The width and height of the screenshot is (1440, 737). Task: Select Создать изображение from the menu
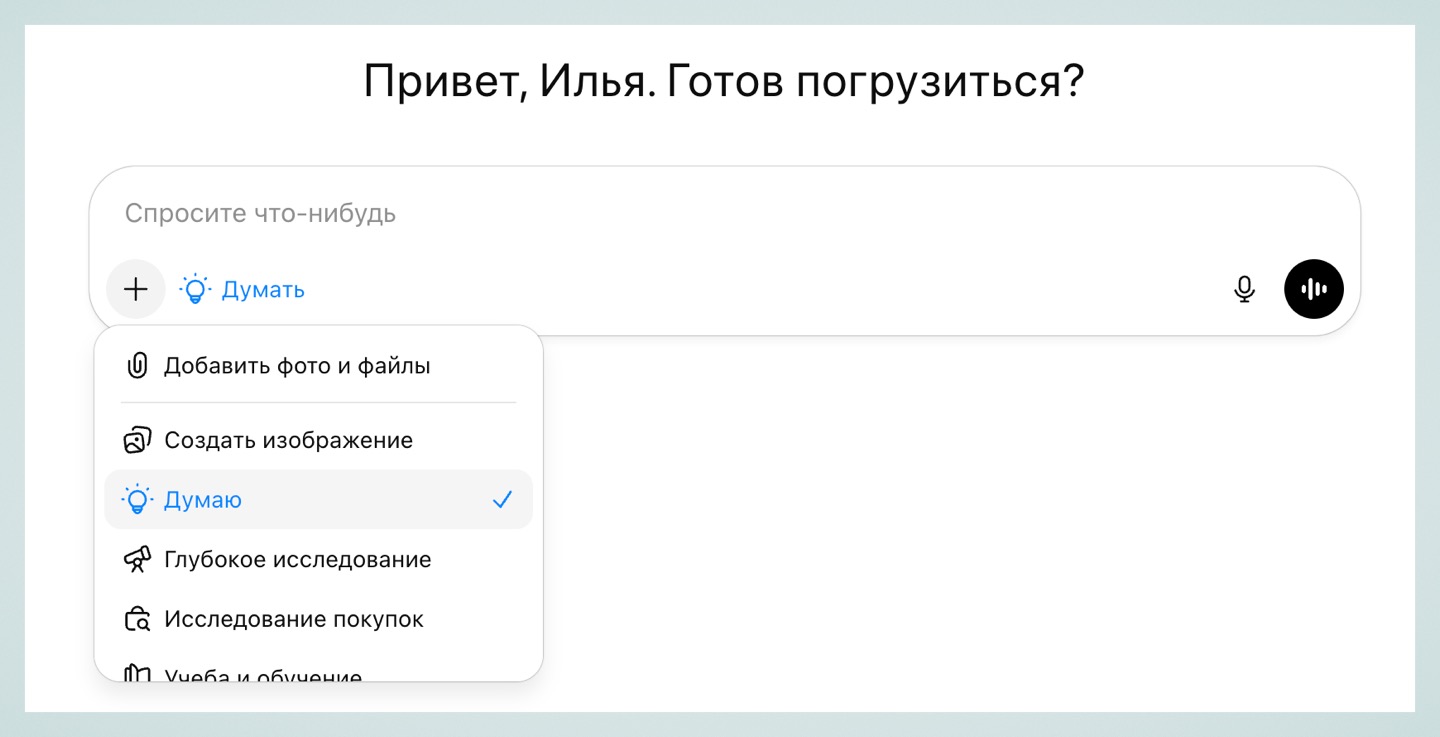288,440
